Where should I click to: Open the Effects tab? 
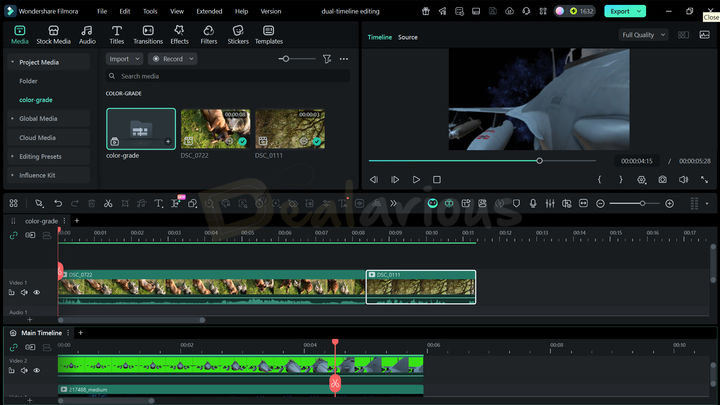(x=179, y=35)
